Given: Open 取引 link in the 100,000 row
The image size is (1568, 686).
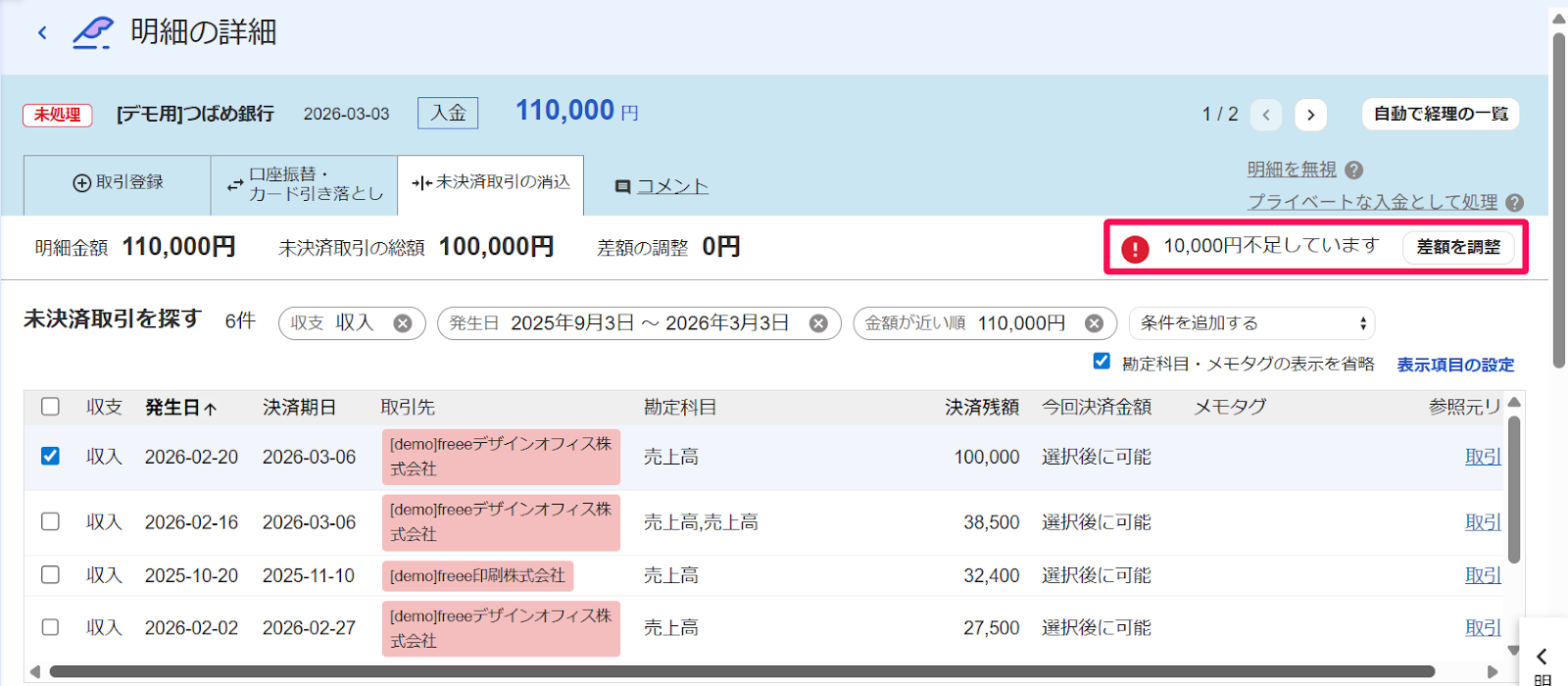Looking at the screenshot, I should coord(1483,457).
